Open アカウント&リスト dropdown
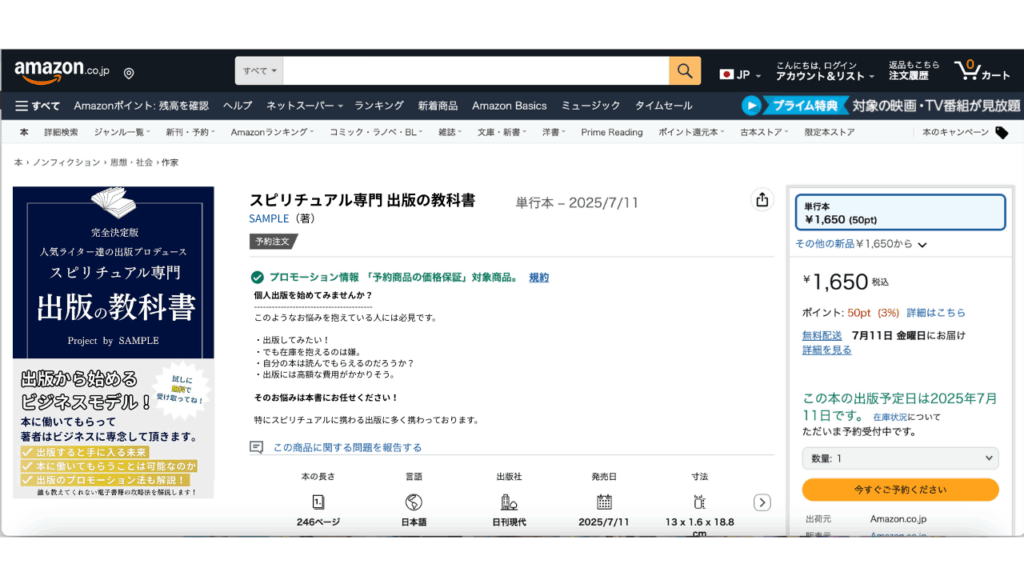Image resolution: width=1024 pixels, height=576 pixels. click(824, 71)
